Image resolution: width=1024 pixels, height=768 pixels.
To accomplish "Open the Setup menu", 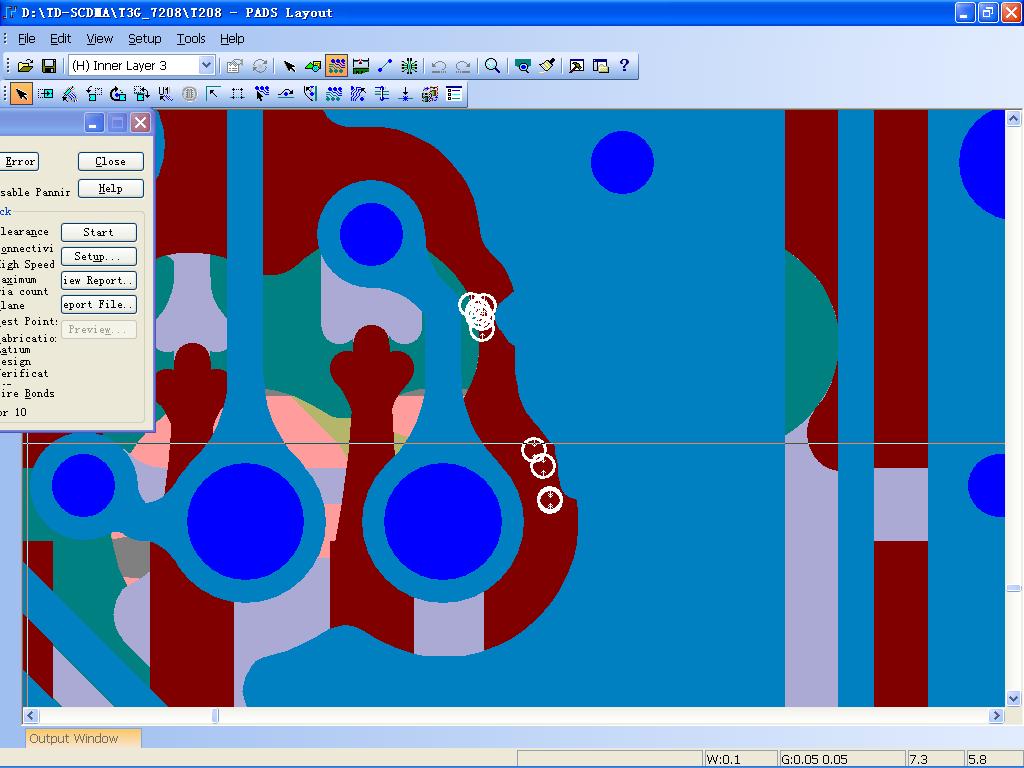I will point(144,39).
